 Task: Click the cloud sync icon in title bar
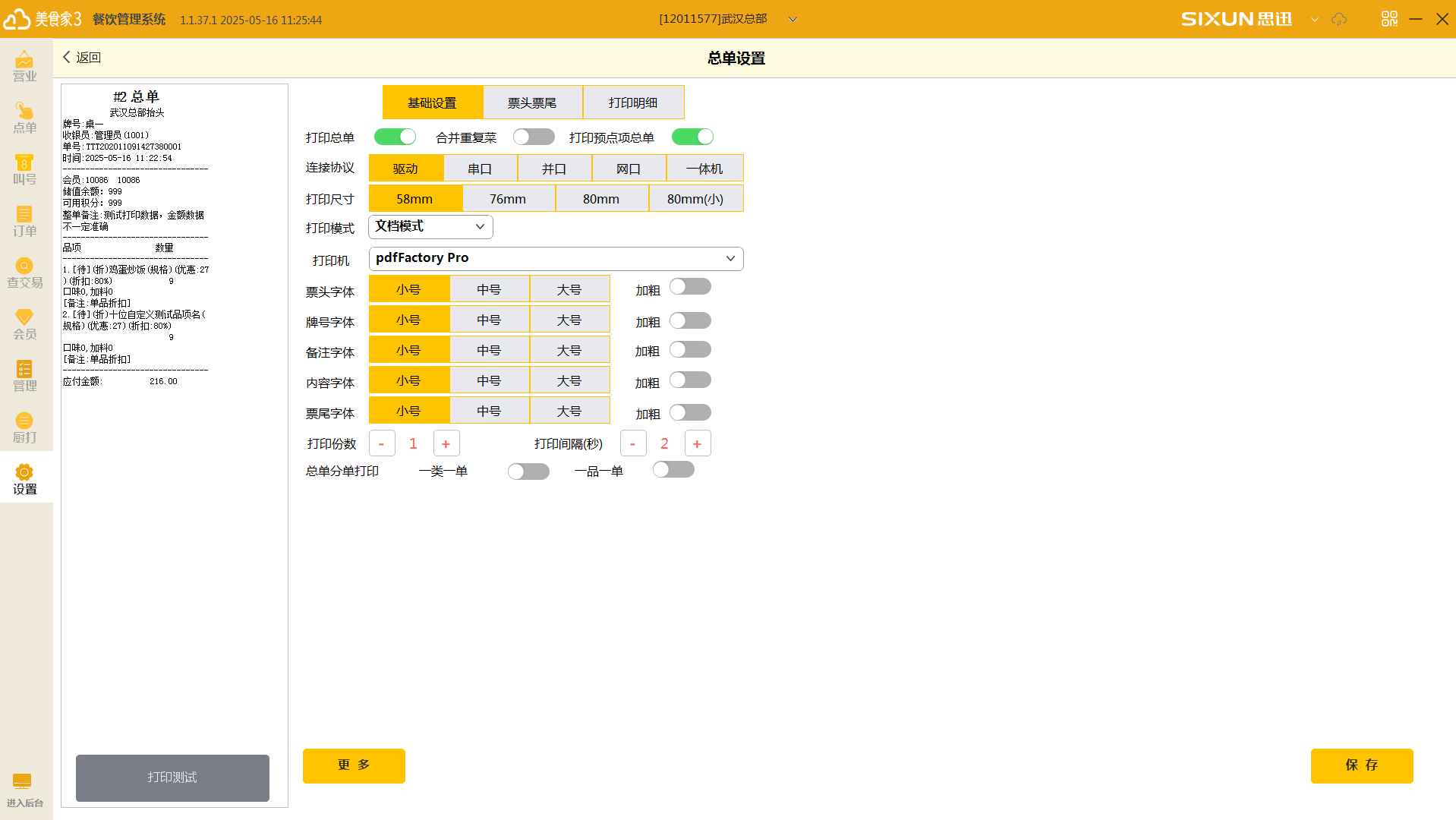click(x=1339, y=19)
